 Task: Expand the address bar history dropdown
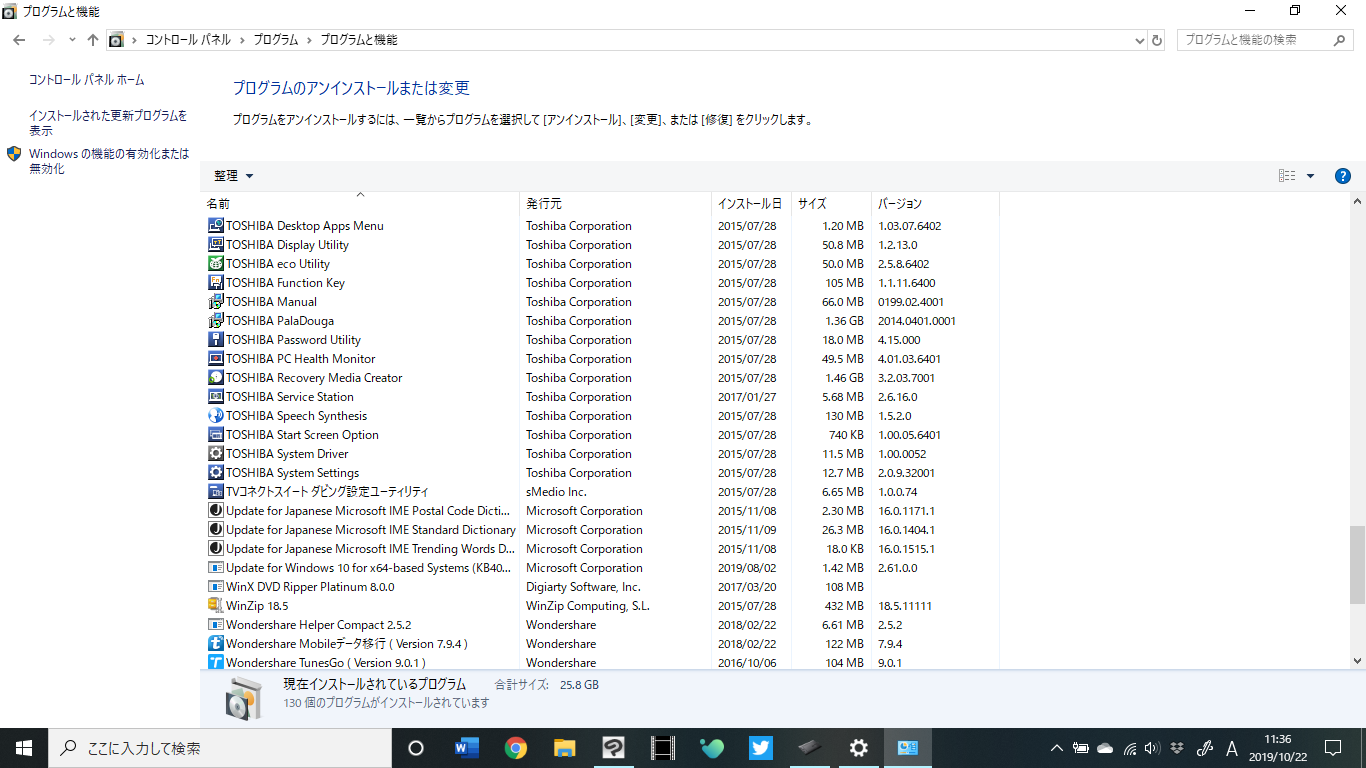(1140, 40)
